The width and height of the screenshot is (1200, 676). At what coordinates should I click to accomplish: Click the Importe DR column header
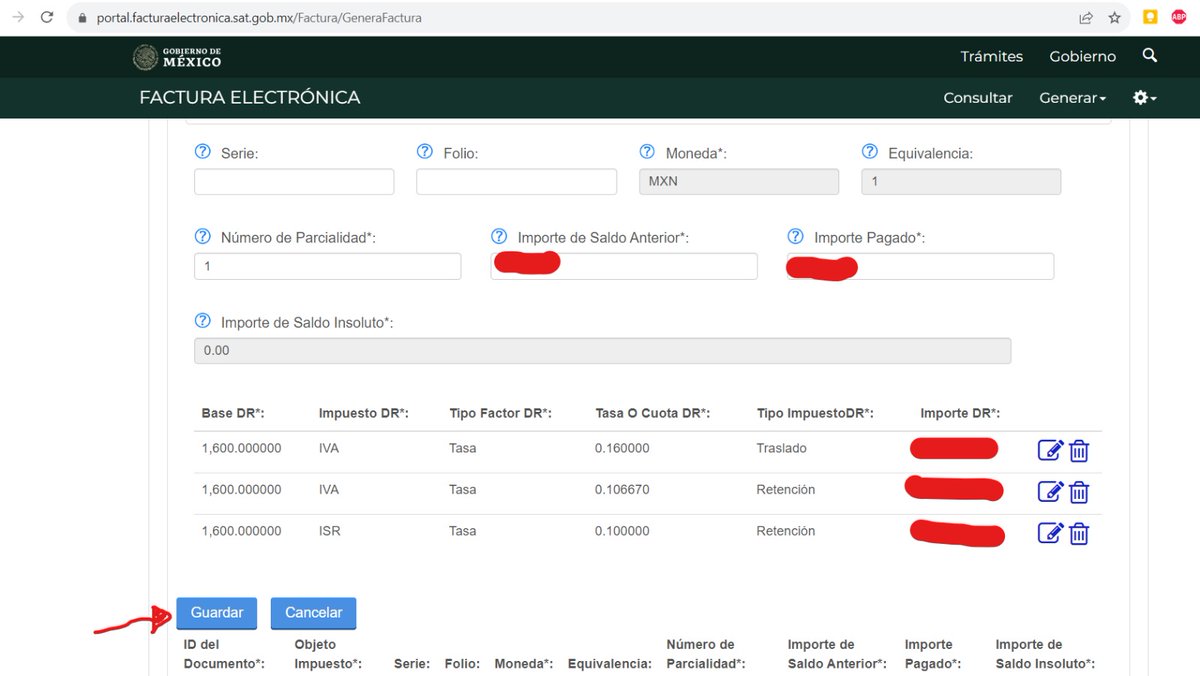click(x=960, y=413)
